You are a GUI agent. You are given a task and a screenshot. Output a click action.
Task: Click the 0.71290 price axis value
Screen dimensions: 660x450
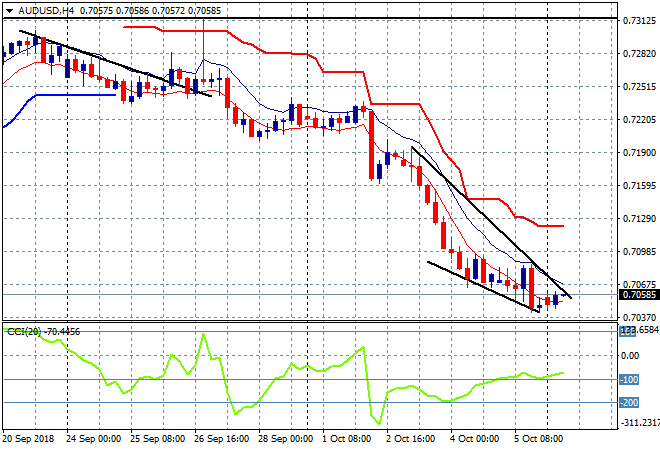pyautogui.click(x=639, y=218)
